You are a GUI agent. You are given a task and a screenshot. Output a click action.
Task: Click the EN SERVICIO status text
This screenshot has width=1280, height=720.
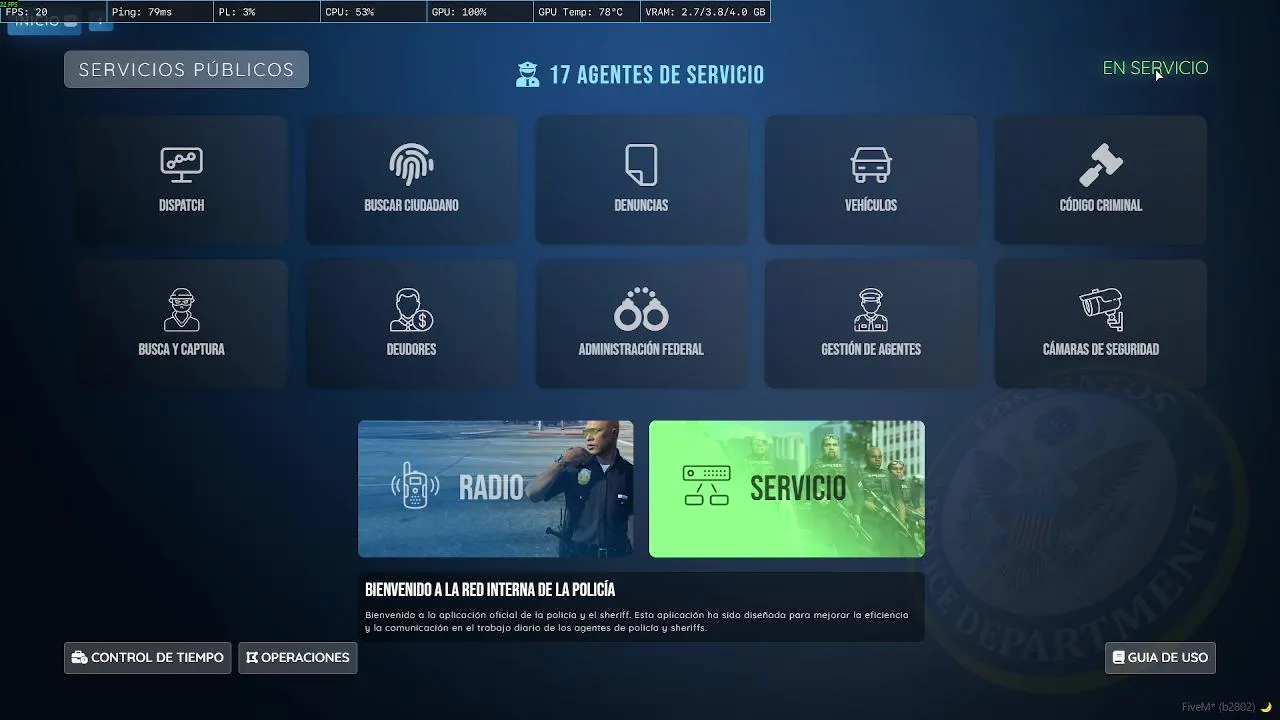pos(1155,68)
